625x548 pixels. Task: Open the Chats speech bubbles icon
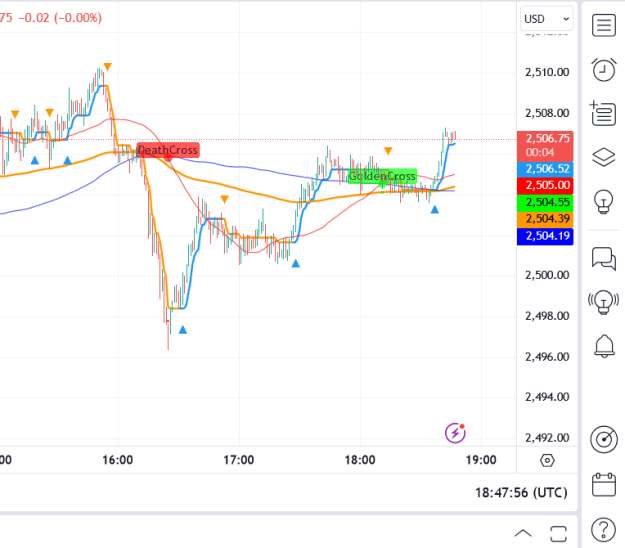point(603,259)
